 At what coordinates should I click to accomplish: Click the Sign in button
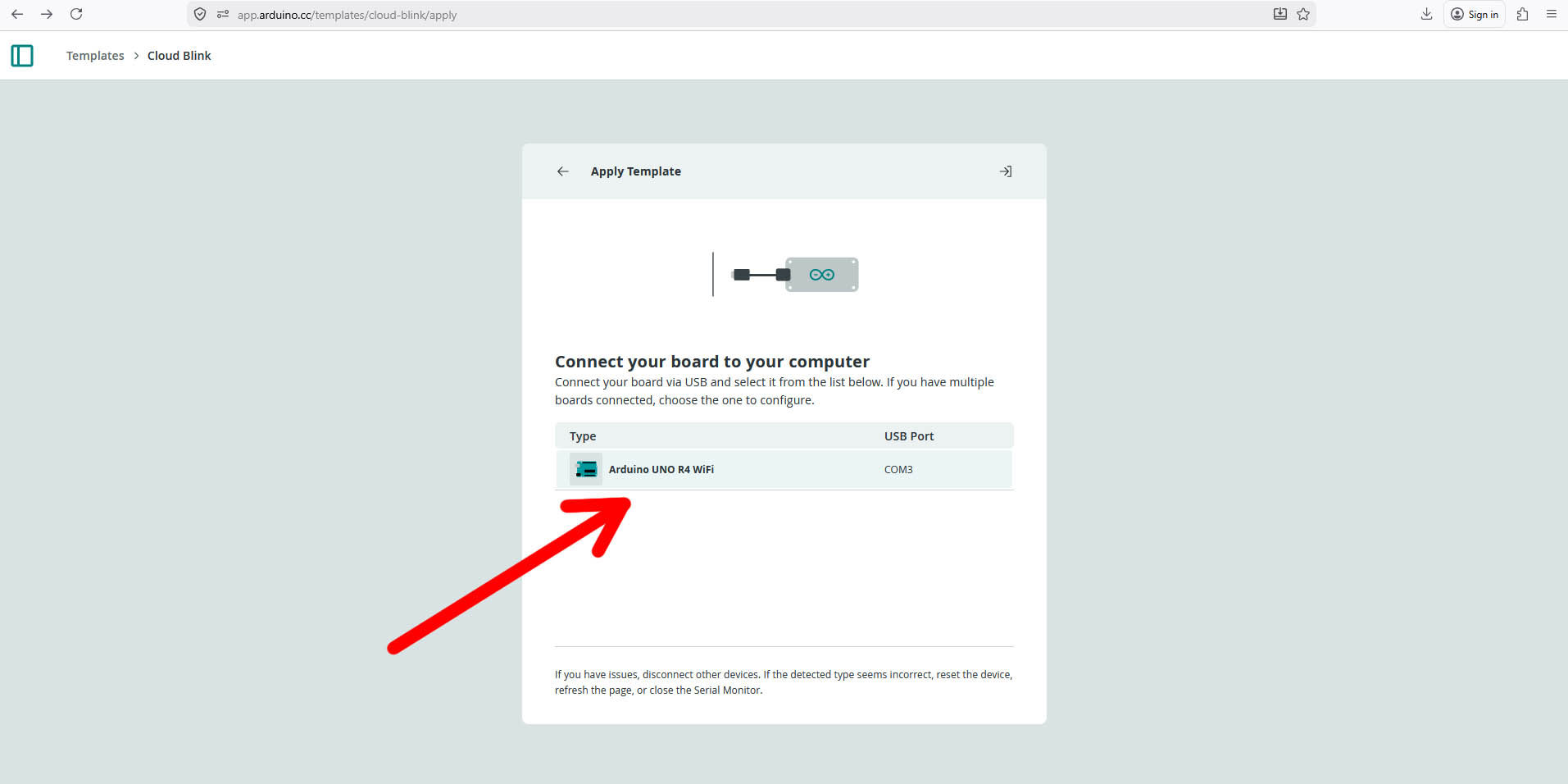[x=1475, y=14]
